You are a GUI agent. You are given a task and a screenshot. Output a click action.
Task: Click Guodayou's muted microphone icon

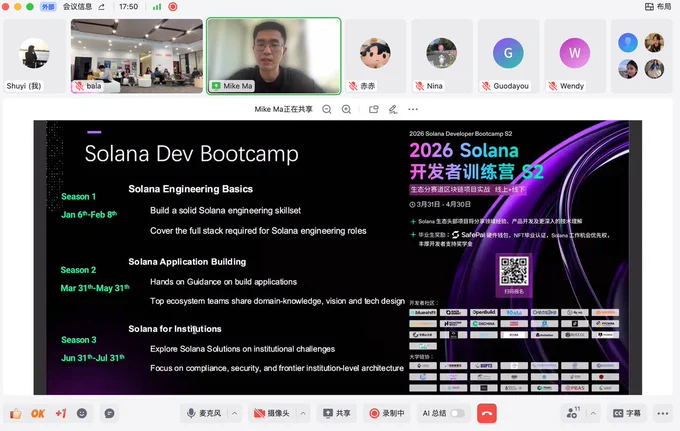click(486, 86)
